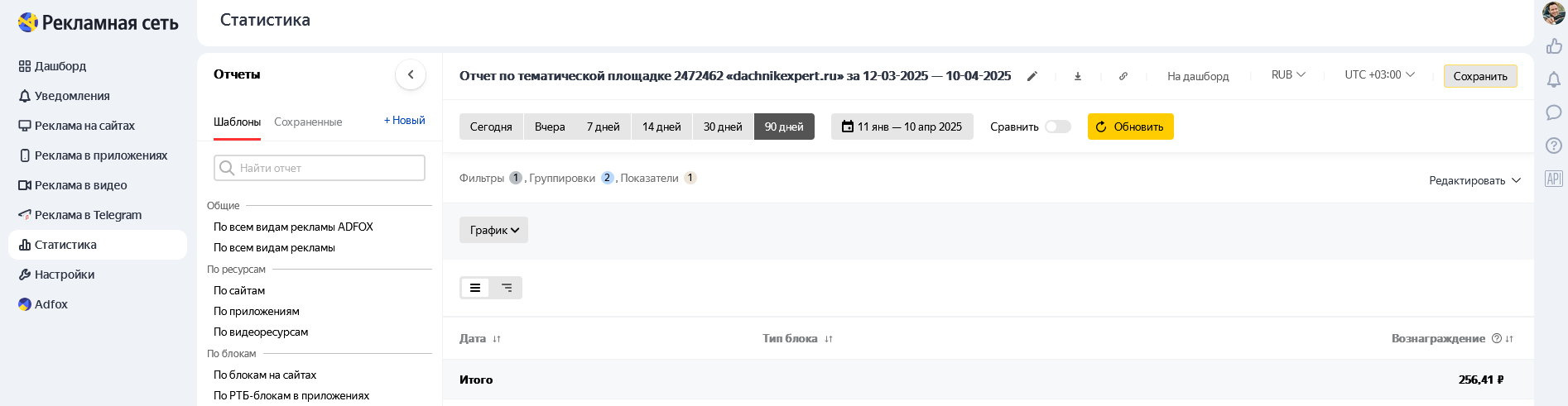Open Дашборд in the sidebar
This screenshot has height=406, width=1568.
click(52, 66)
